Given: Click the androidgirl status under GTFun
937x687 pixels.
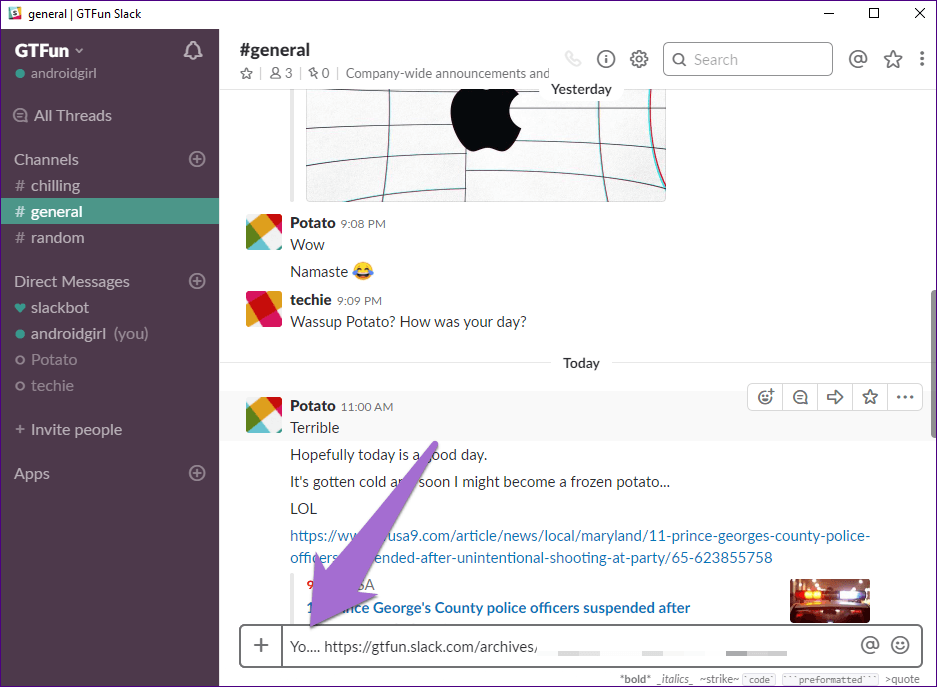Looking at the screenshot, I should click(56, 73).
